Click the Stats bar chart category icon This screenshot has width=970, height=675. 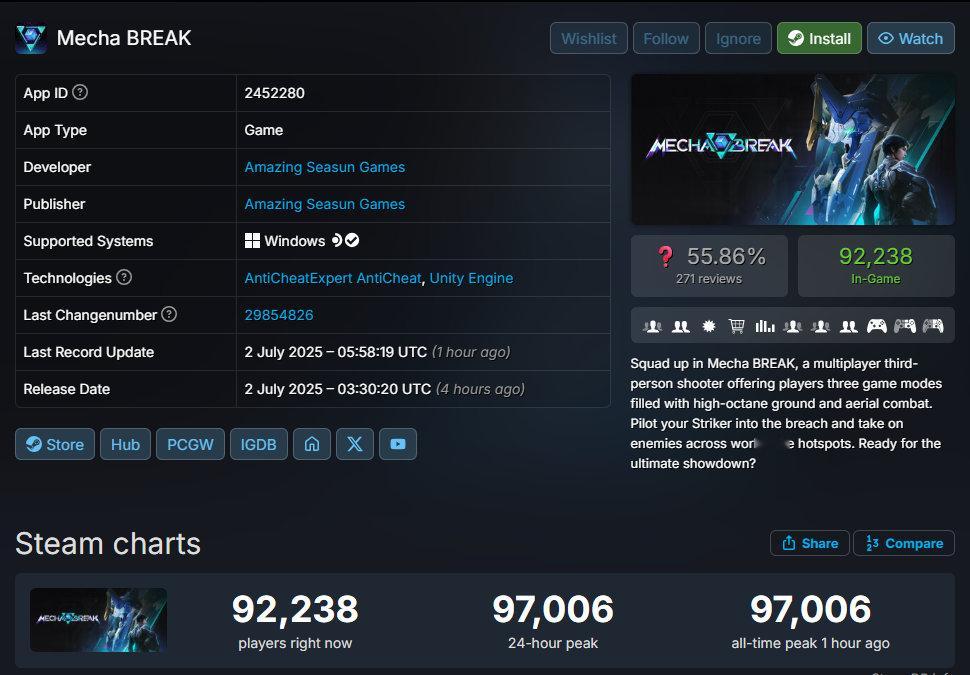click(x=765, y=326)
